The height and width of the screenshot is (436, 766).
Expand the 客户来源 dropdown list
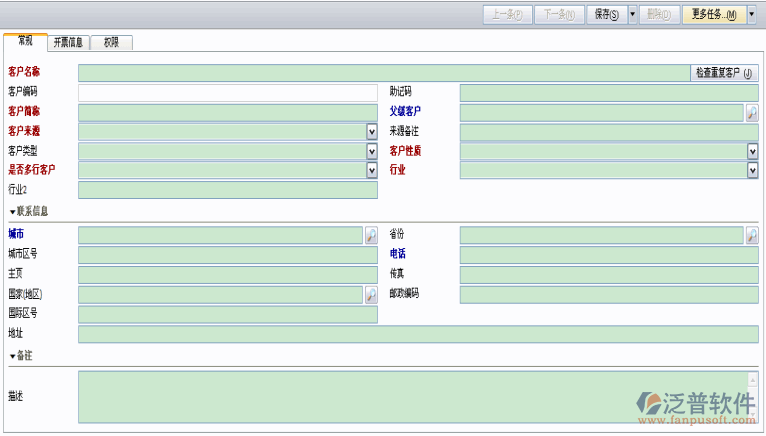point(371,131)
